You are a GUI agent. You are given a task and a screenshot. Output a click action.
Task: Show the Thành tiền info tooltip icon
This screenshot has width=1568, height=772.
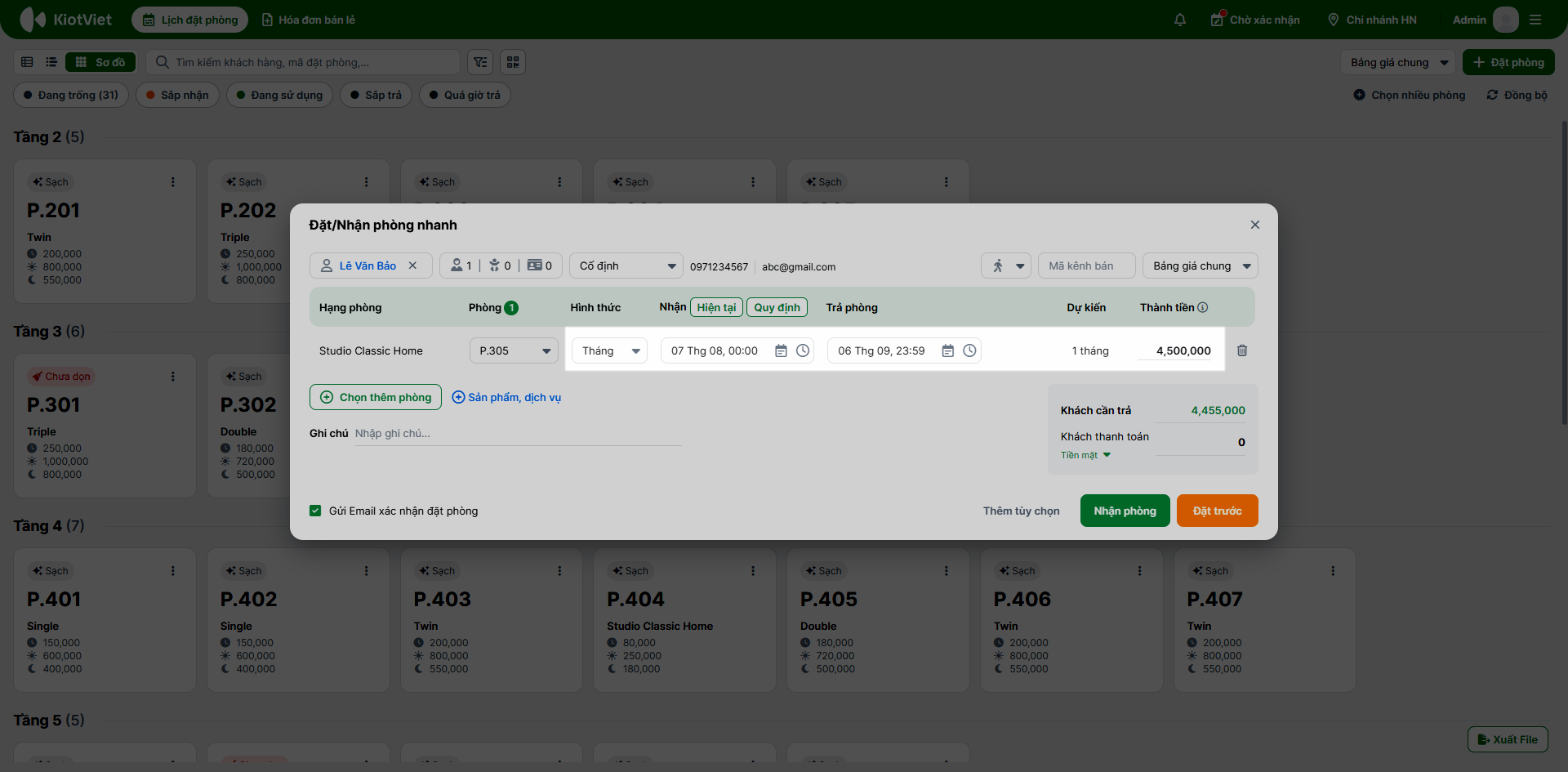pos(1202,307)
